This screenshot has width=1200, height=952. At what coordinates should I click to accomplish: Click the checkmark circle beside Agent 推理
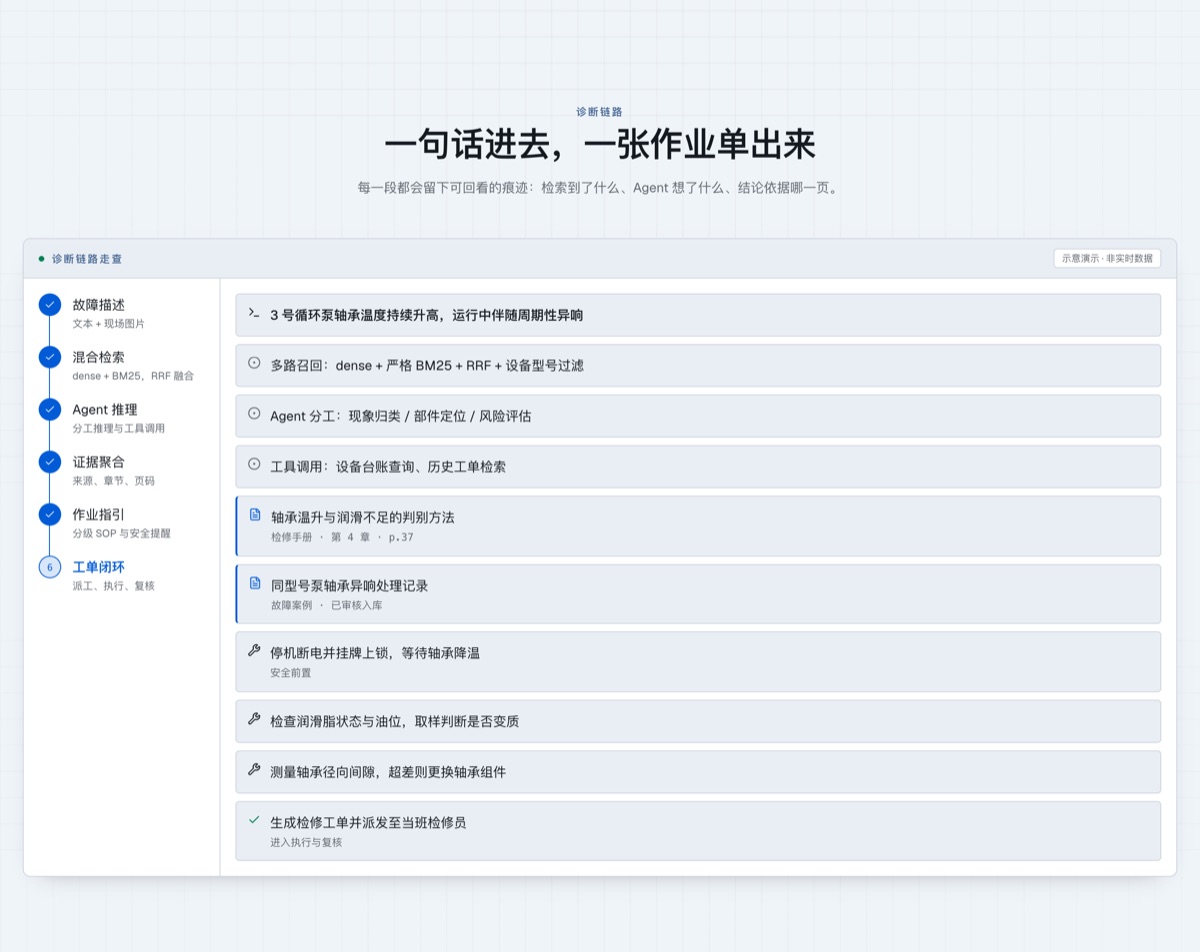[x=50, y=409]
